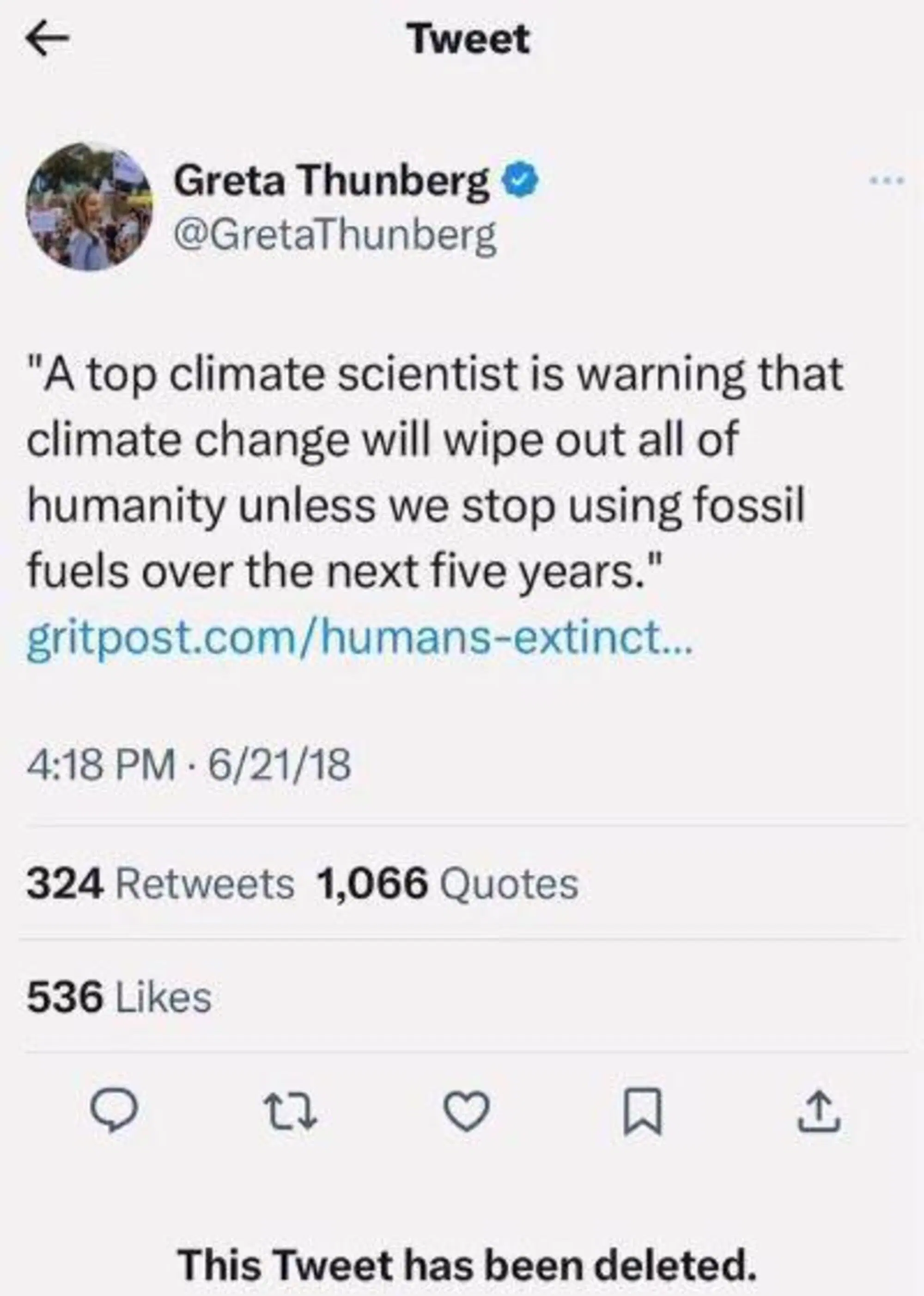Open Greta Thunberg's profile picture
This screenshot has width=924, height=1296.
(x=89, y=207)
